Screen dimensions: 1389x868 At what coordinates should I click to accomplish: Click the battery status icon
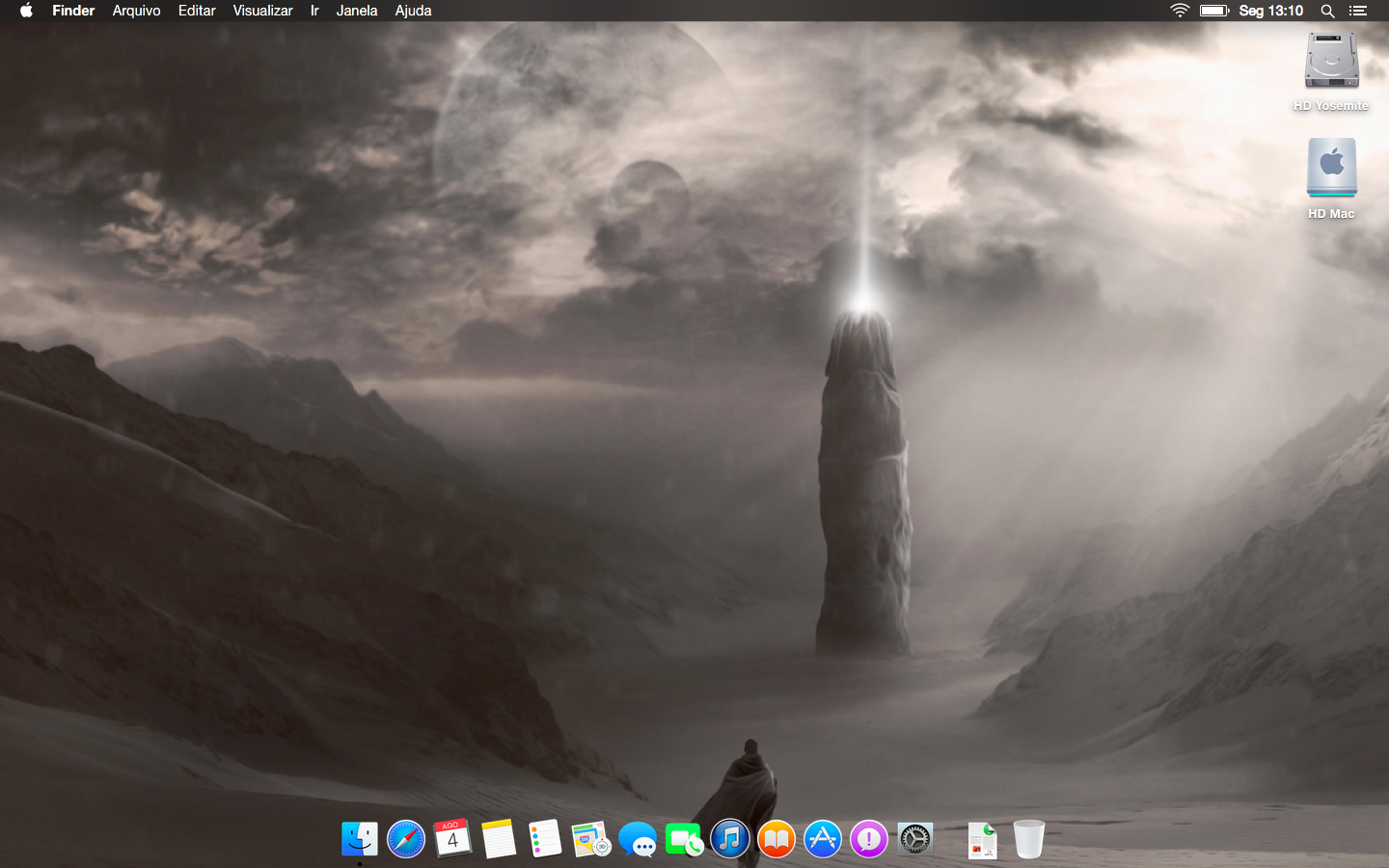pyautogui.click(x=1214, y=11)
